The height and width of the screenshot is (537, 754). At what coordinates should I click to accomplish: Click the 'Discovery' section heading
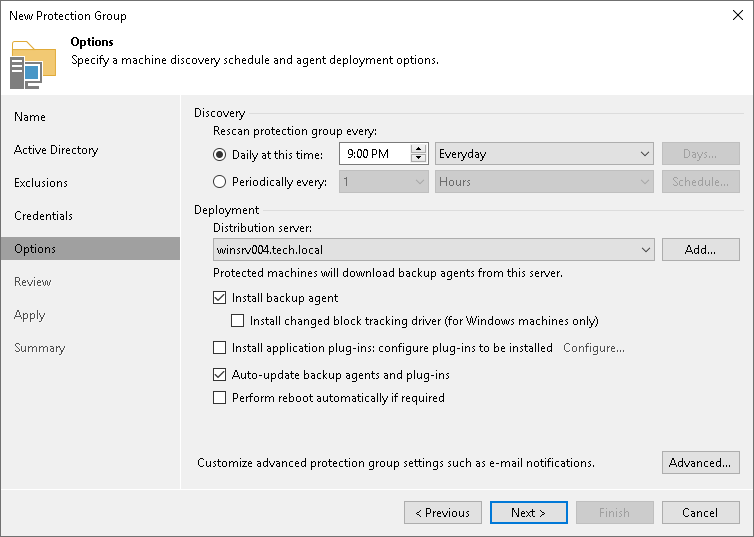[x=219, y=113]
